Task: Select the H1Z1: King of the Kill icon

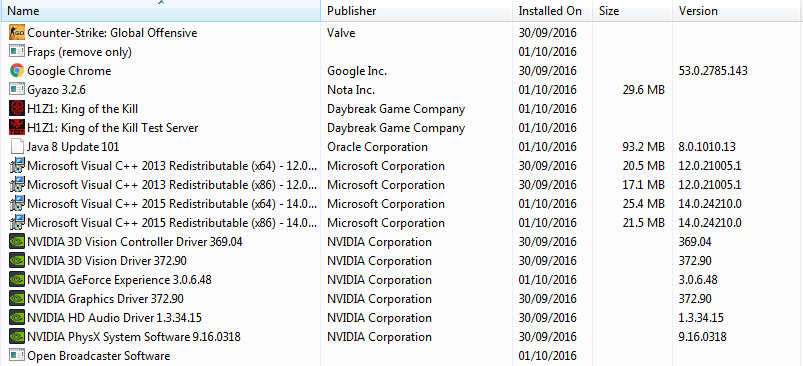Action: click(17, 109)
